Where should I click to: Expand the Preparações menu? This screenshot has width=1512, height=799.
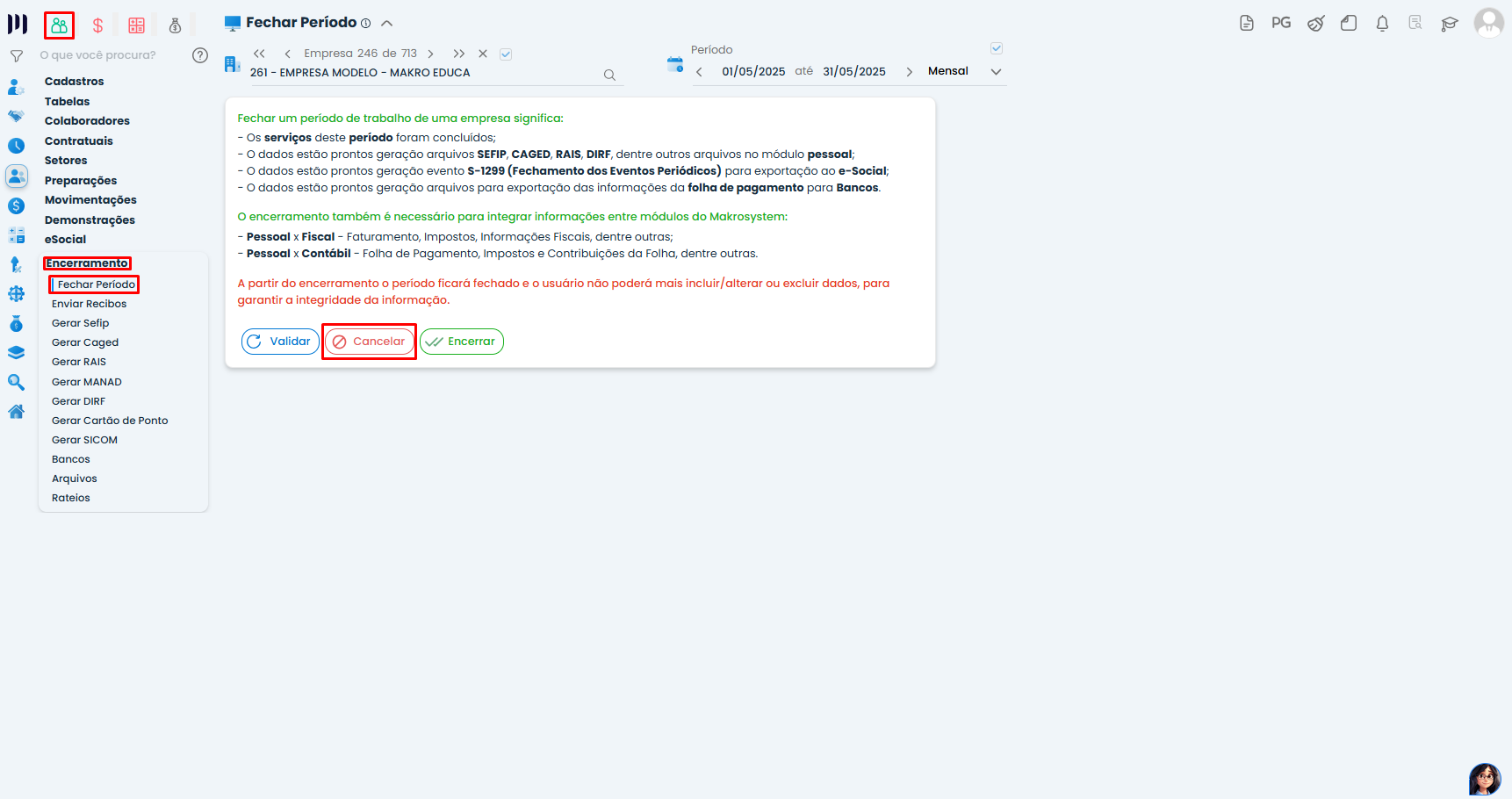coord(81,181)
